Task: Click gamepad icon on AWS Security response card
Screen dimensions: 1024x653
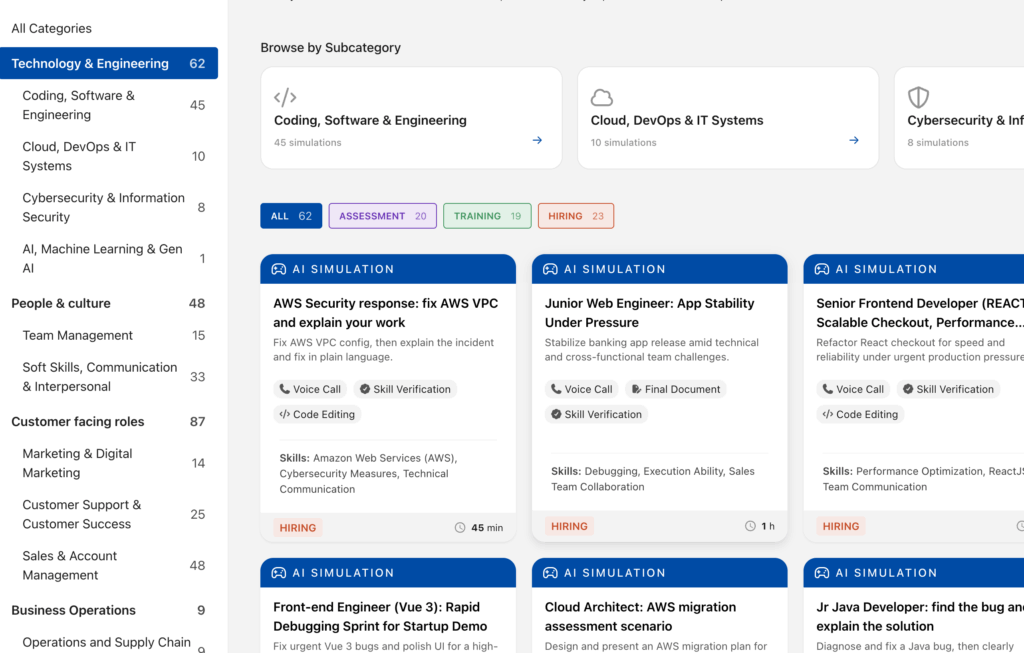Action: click(x=279, y=269)
